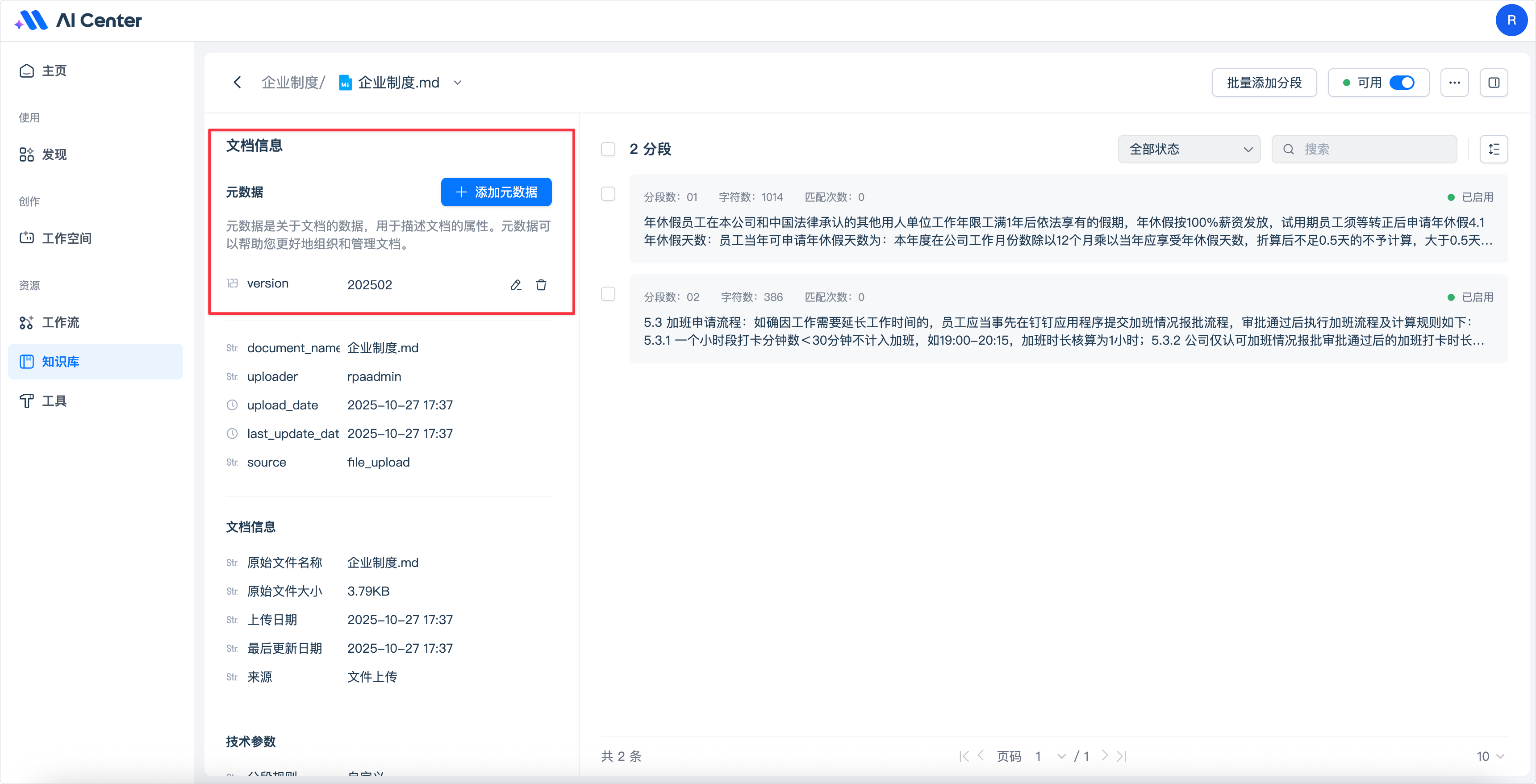The height and width of the screenshot is (784, 1536).
Task: Toggle the side panel layout icon
Action: coord(1494,82)
